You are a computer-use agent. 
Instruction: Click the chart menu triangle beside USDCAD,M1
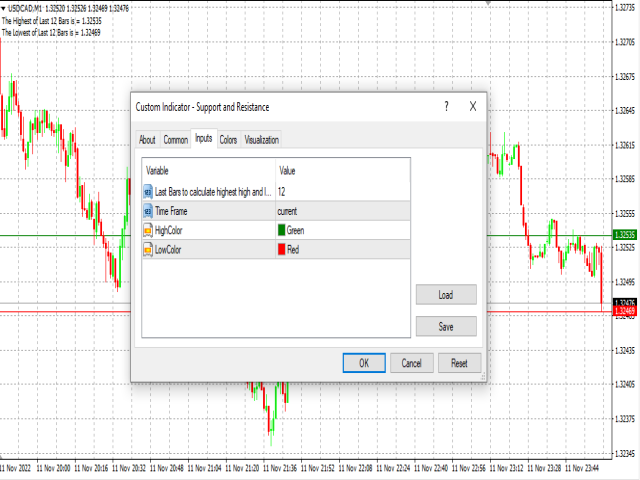(3, 8)
